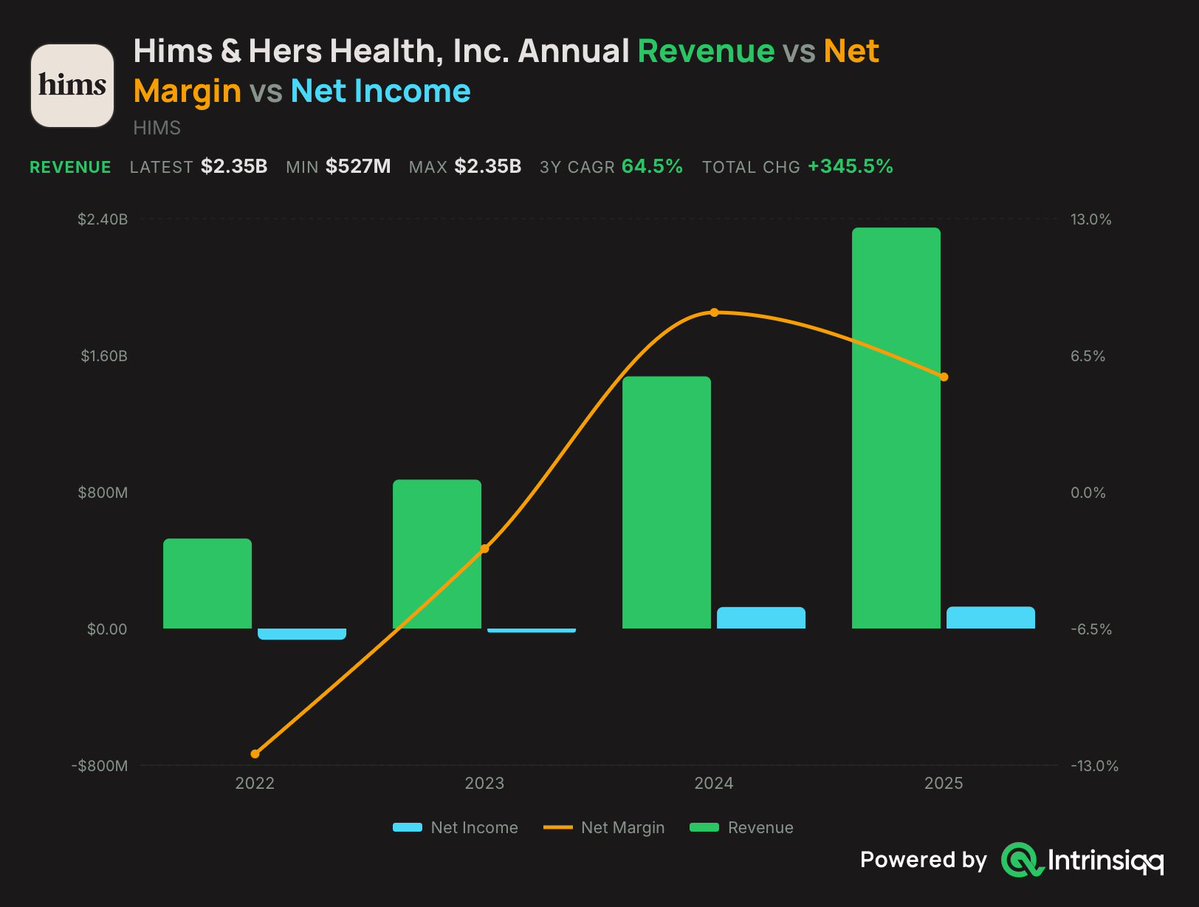The height and width of the screenshot is (907, 1199).
Task: Open the Intrinsiqq wordmark link
Action: 1106,861
